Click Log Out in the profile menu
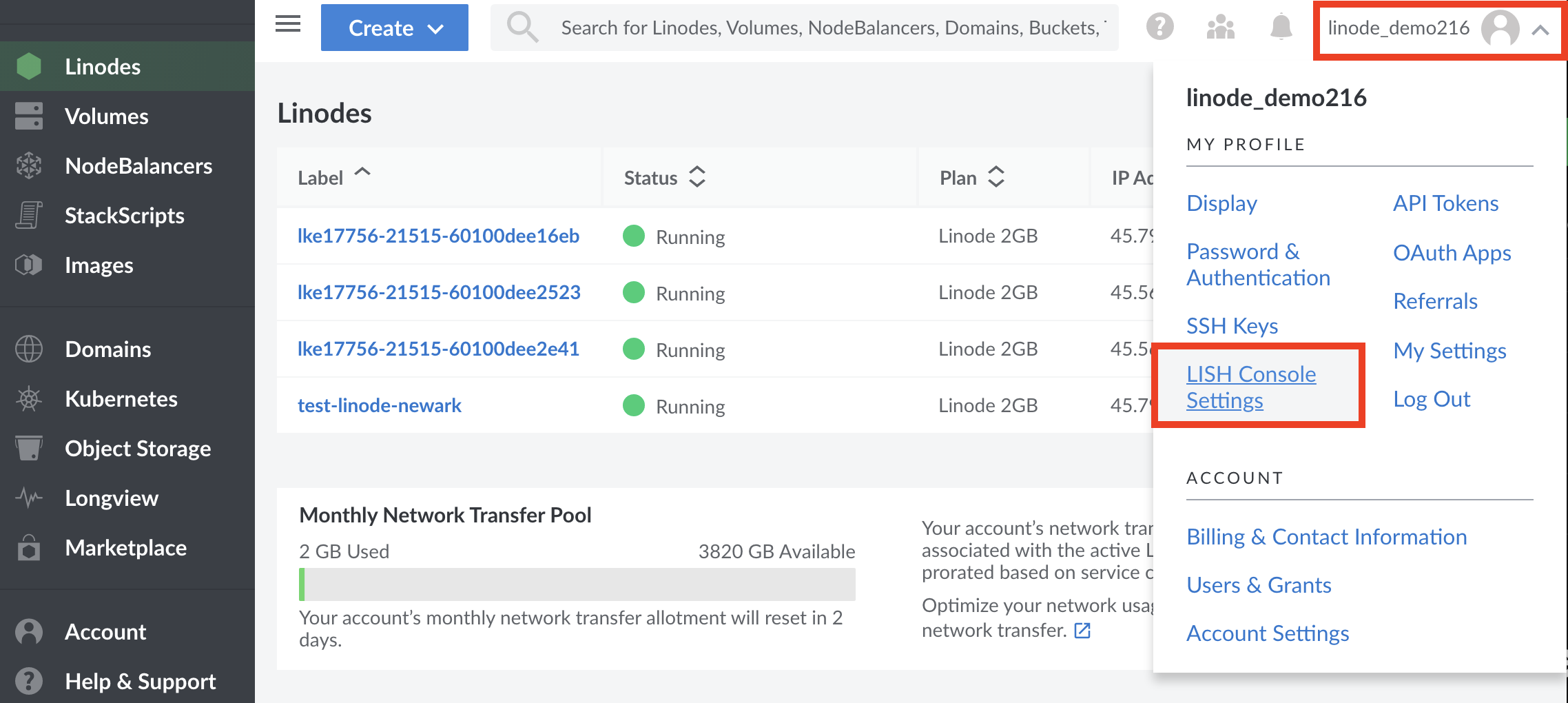The height and width of the screenshot is (703, 1568). [x=1431, y=399]
